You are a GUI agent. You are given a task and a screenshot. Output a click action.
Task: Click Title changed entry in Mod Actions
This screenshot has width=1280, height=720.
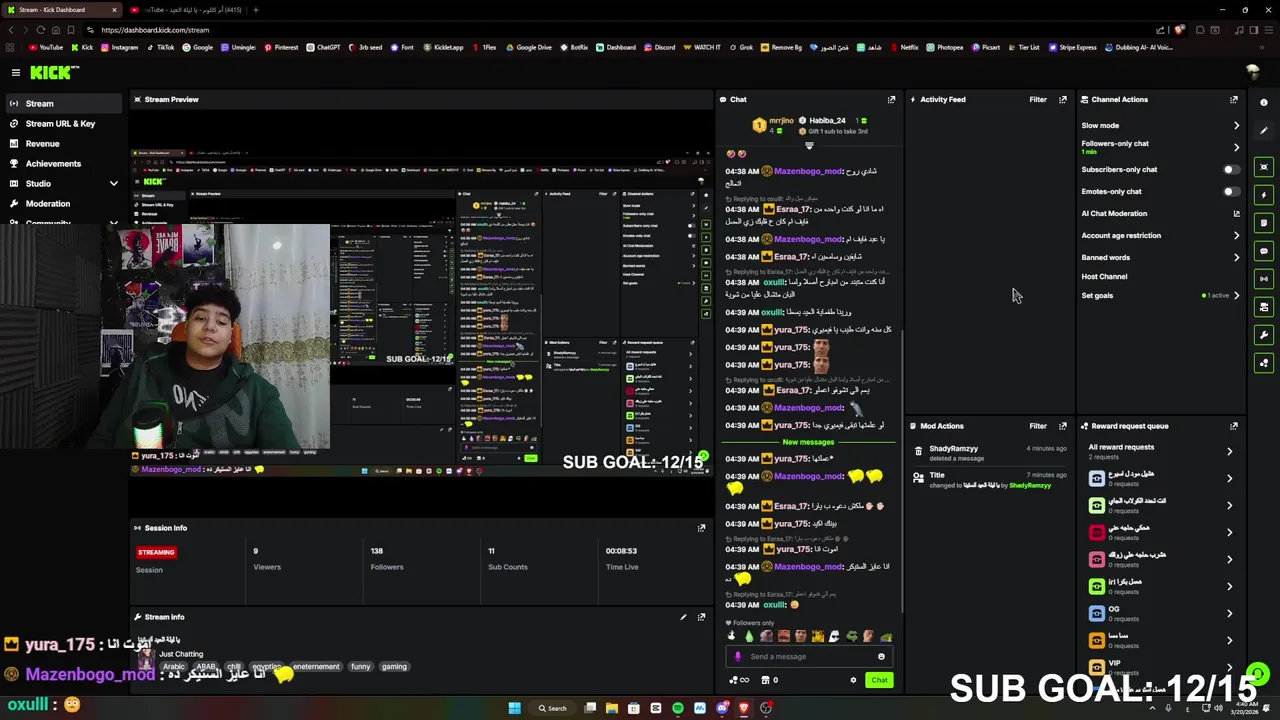tap(990, 480)
